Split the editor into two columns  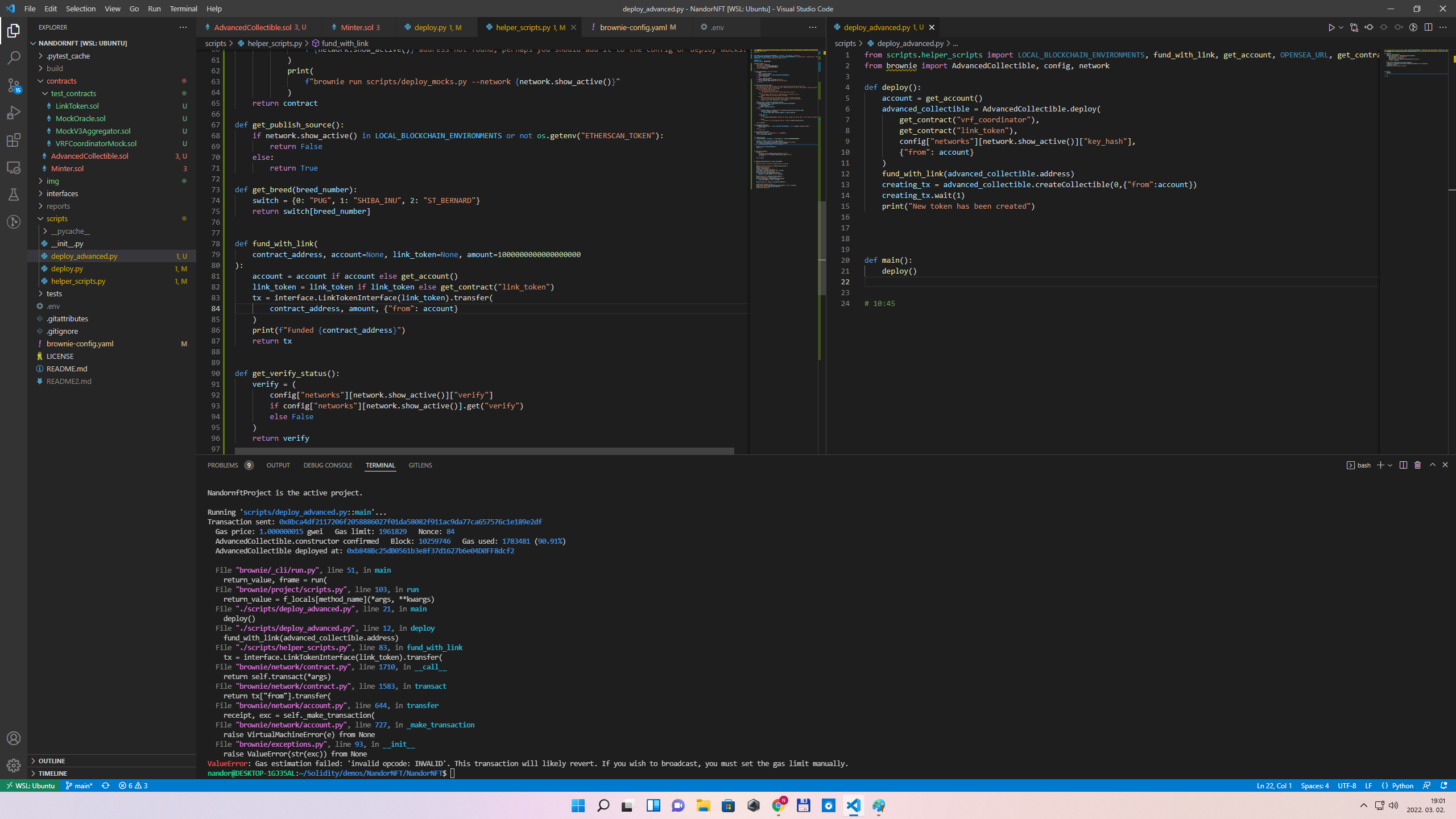(1428, 27)
